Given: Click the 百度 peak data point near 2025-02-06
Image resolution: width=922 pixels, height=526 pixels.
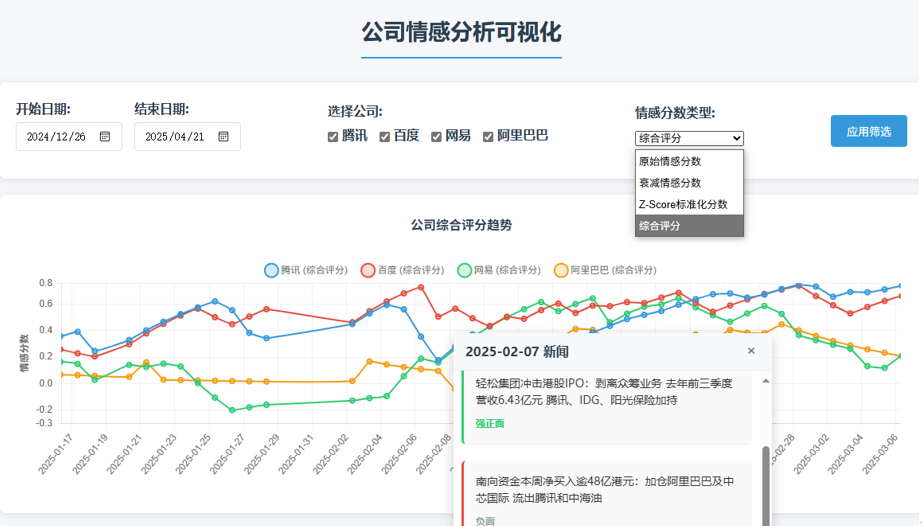Looking at the screenshot, I should (421, 287).
